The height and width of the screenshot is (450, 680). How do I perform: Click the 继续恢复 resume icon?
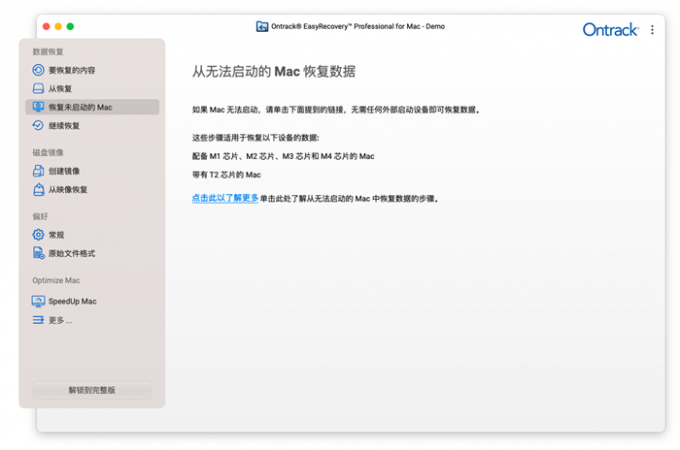click(x=38, y=125)
